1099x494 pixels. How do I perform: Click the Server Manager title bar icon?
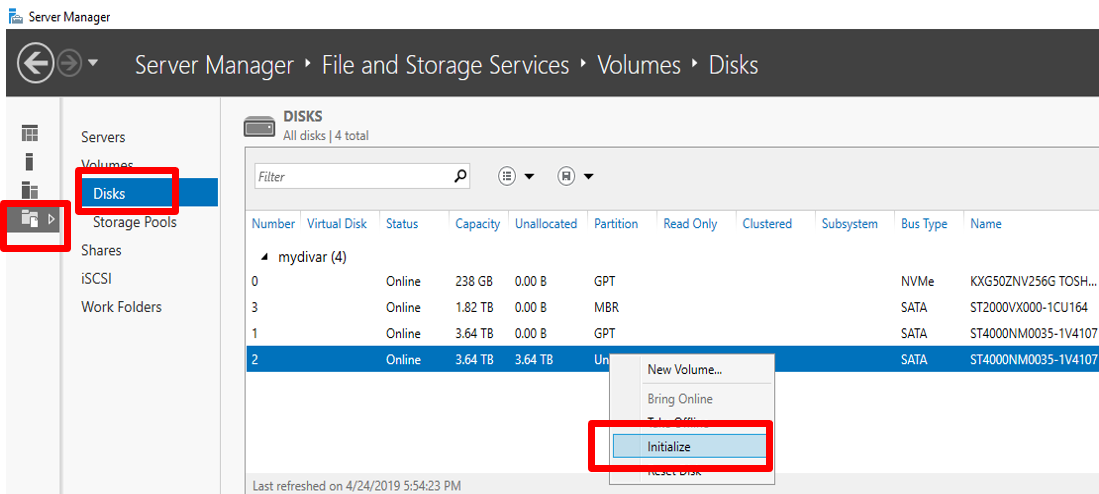click(x=14, y=16)
